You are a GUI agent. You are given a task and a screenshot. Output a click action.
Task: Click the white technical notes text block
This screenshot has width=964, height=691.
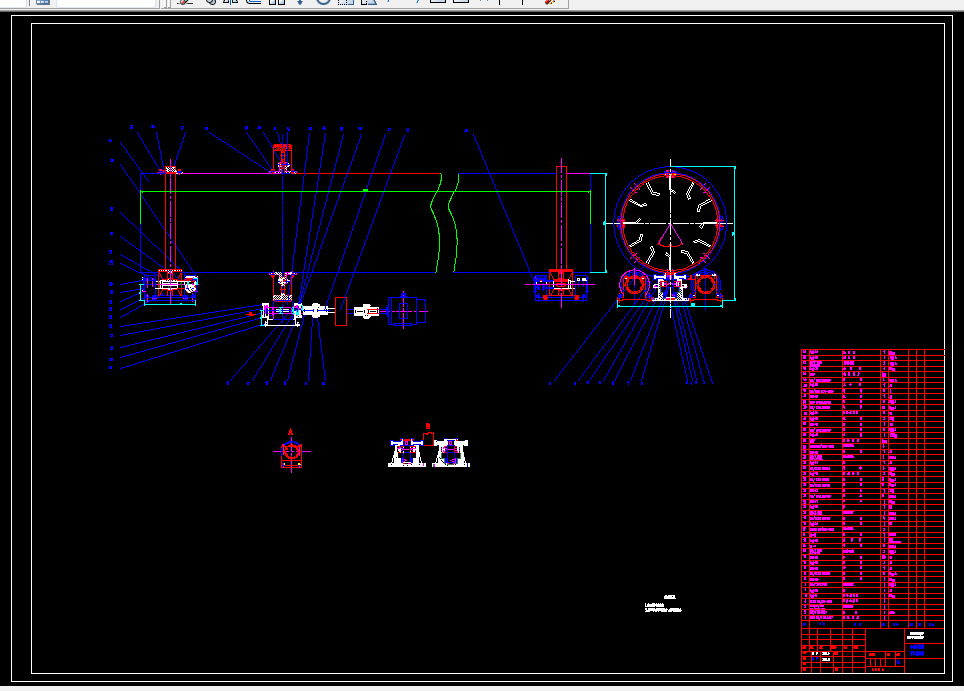[x=663, y=605]
